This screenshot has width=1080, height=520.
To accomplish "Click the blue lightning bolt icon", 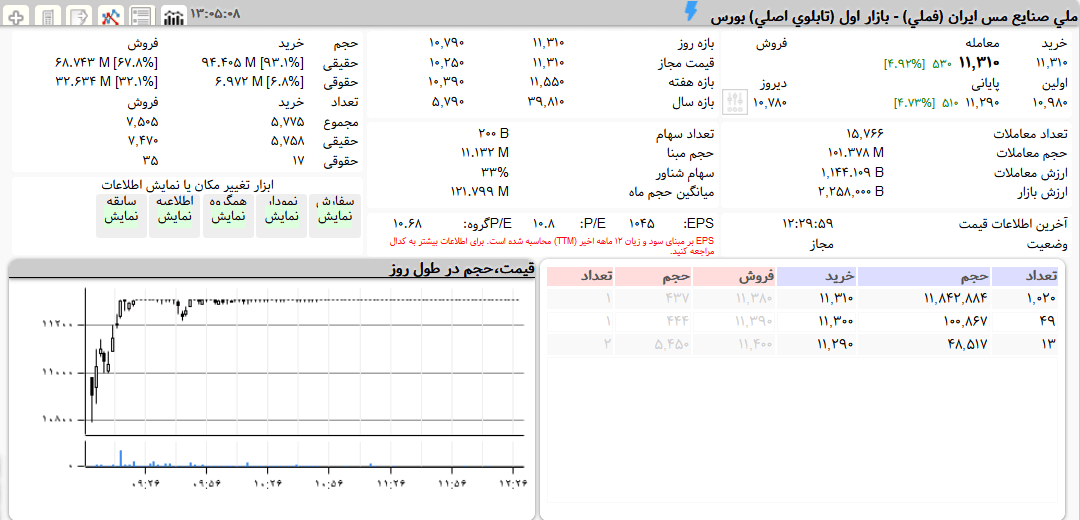I will coord(691,12).
